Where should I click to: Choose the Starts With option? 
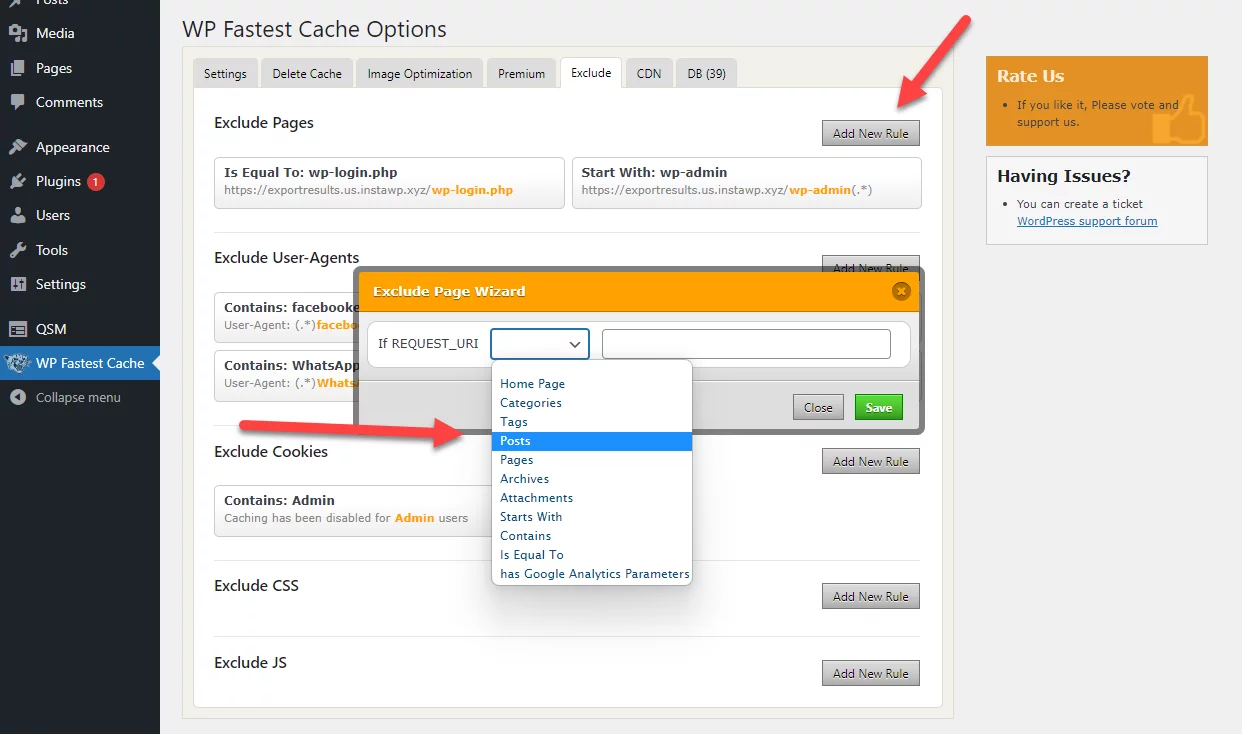(592, 517)
